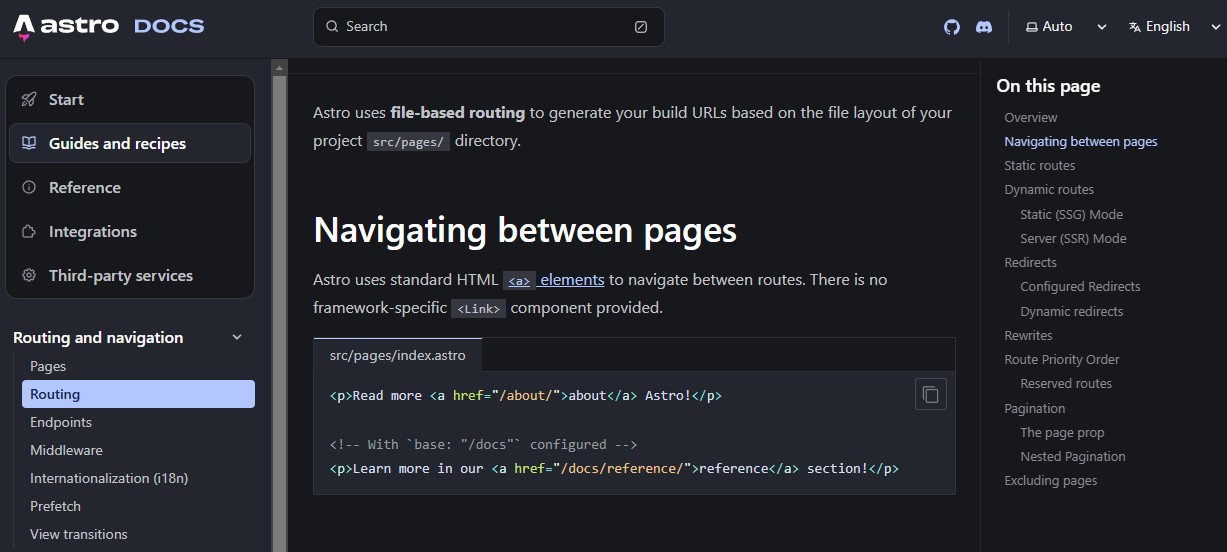Screen dimensions: 1227x552
Task: Jump to Static (SSG) Mode
Action: click(x=1071, y=214)
